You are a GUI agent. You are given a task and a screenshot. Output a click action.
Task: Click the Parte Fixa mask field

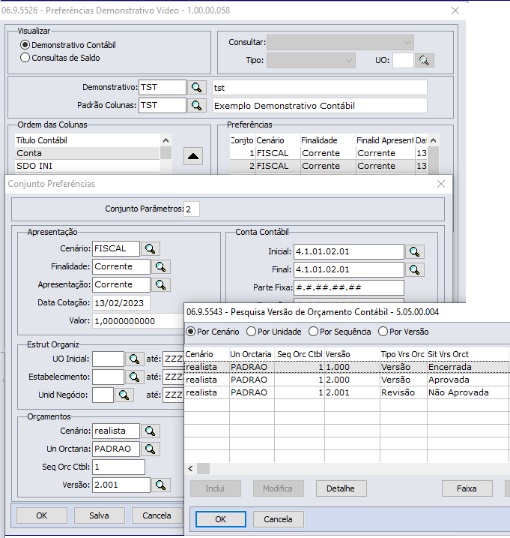(349, 288)
